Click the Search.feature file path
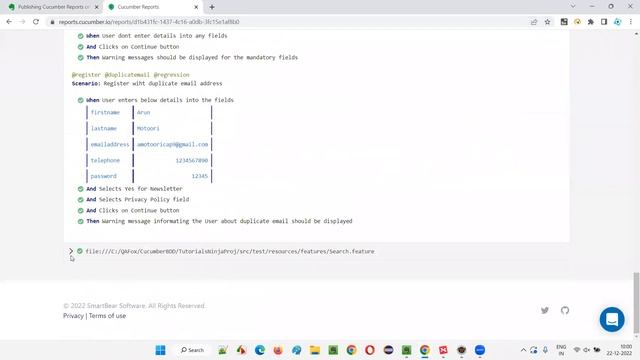Screen dimensions: 640x360 230,251
